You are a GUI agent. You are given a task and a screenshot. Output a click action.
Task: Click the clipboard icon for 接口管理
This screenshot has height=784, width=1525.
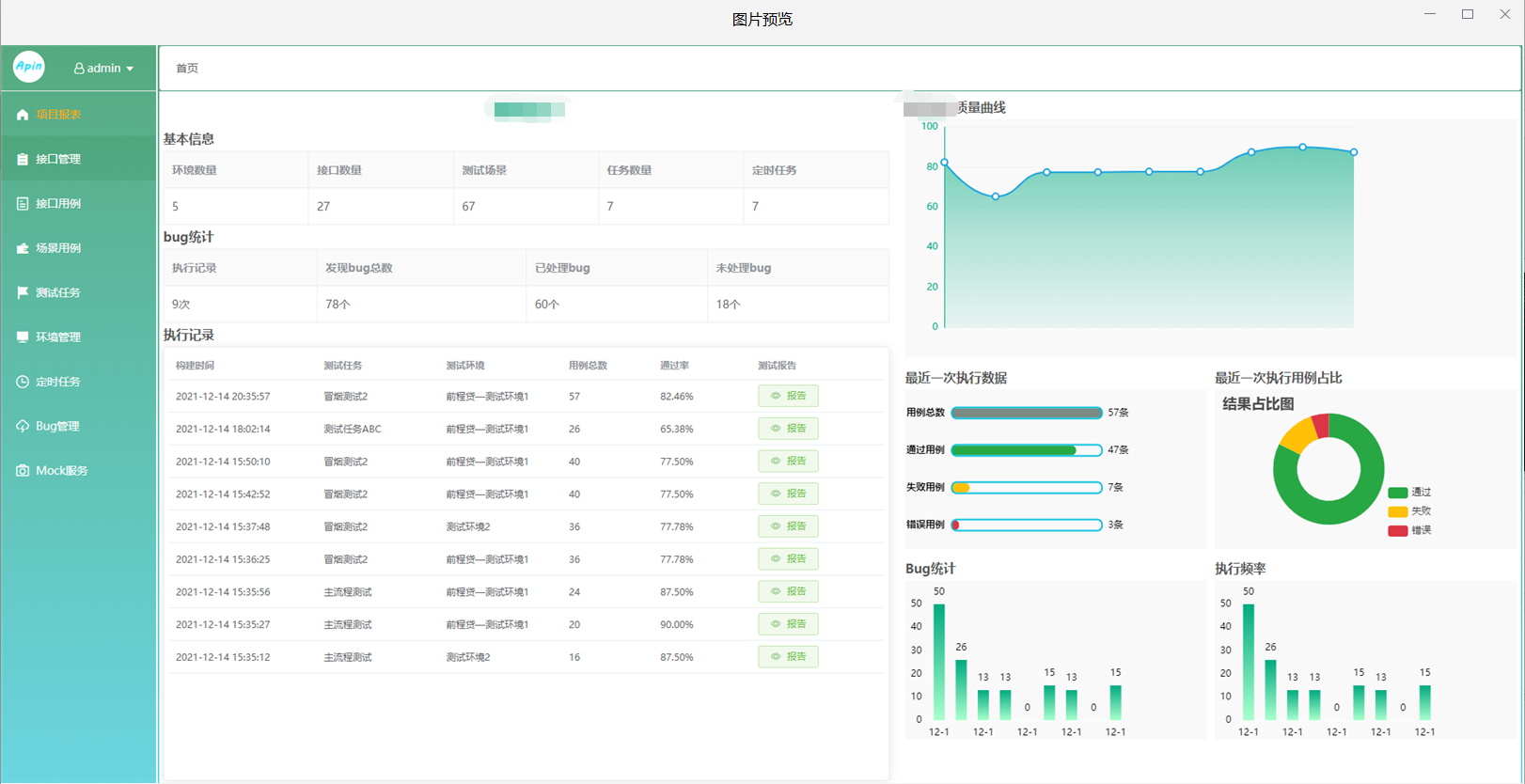pyautogui.click(x=23, y=160)
